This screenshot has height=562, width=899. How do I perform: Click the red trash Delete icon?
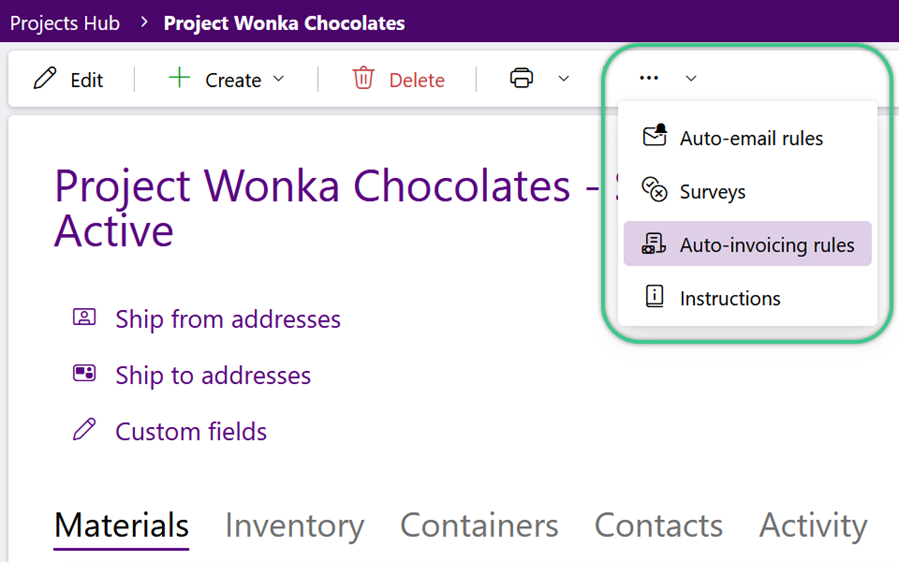tap(363, 78)
